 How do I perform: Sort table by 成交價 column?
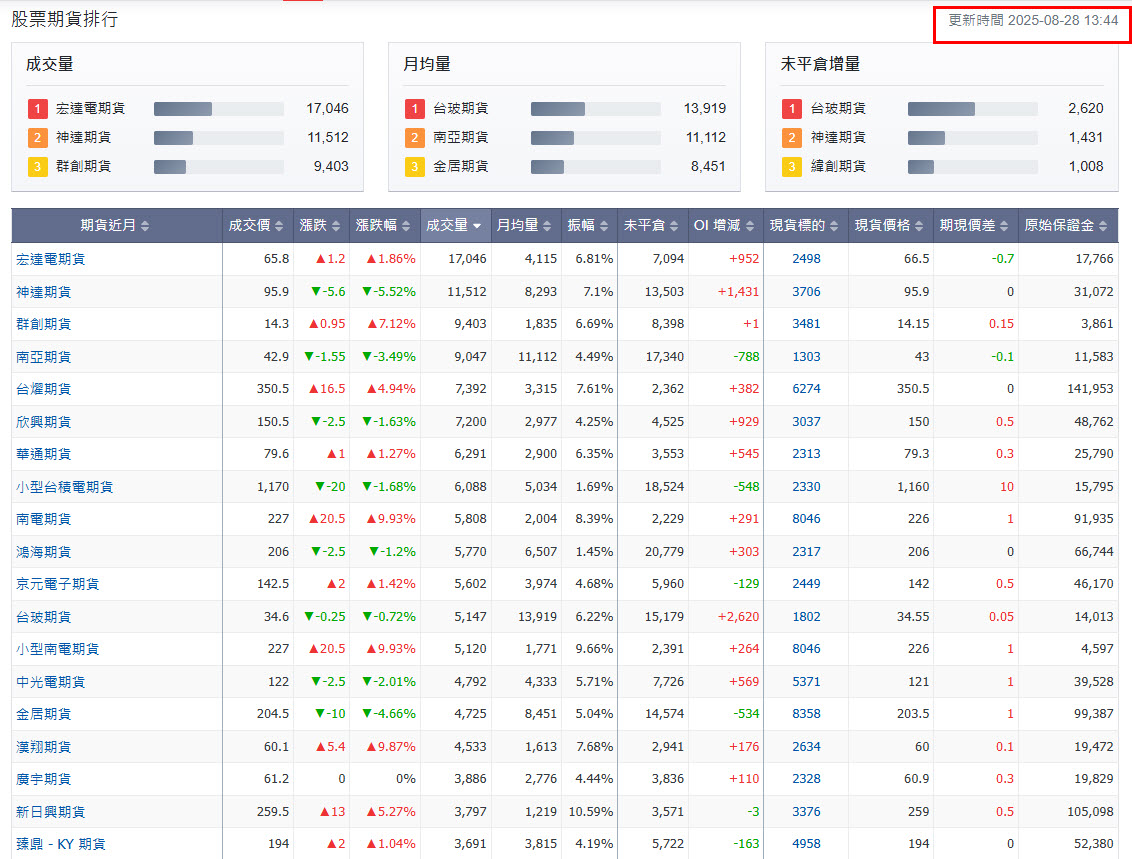coord(257,226)
